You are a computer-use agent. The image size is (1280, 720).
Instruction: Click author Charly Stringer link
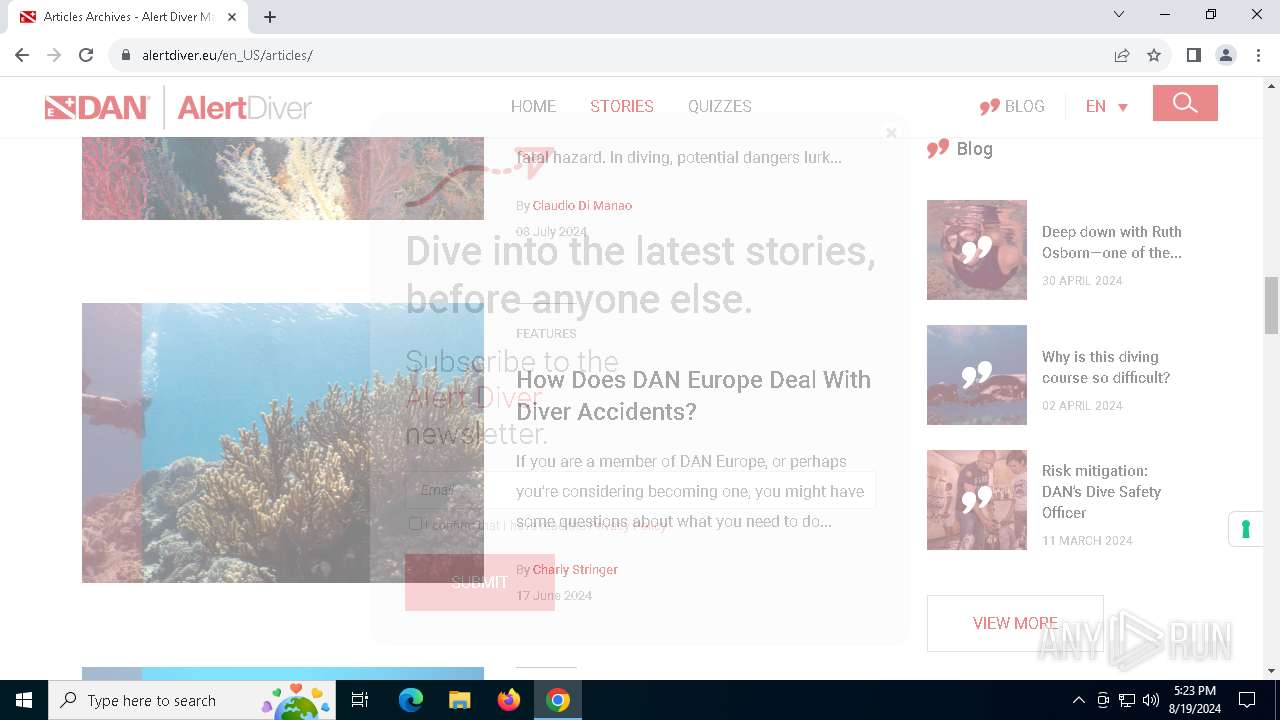(x=575, y=569)
